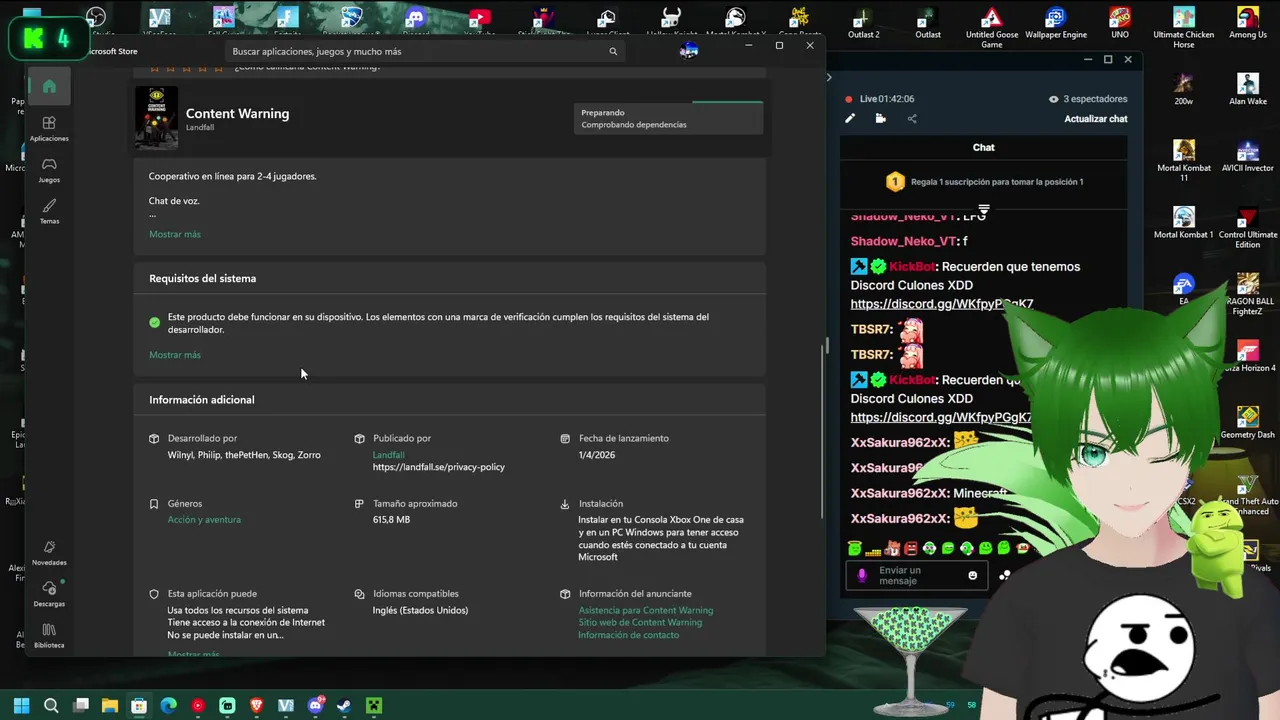
Task: Open Aplicaciones in the Store sidebar
Action: pos(49,128)
